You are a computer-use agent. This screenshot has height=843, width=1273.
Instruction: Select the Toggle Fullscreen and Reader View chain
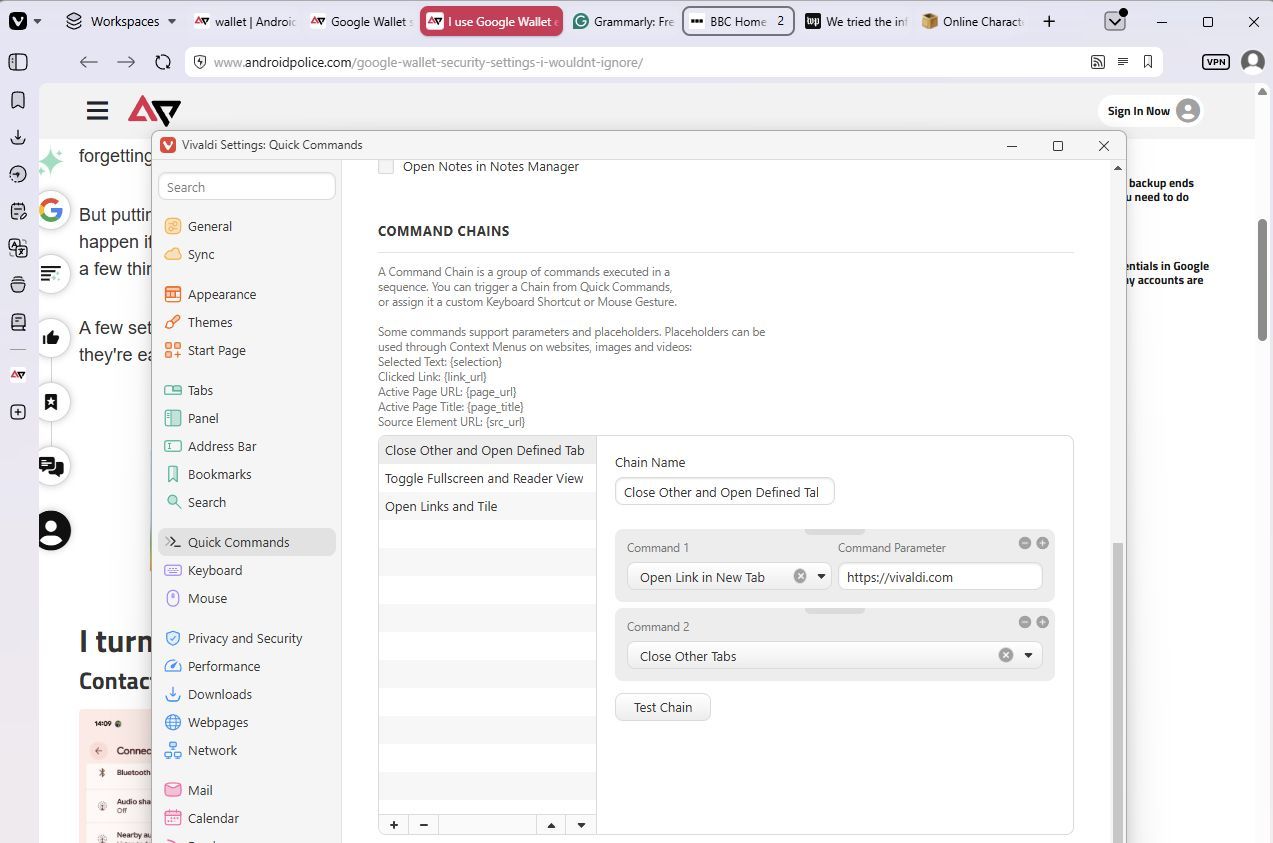click(x=487, y=478)
